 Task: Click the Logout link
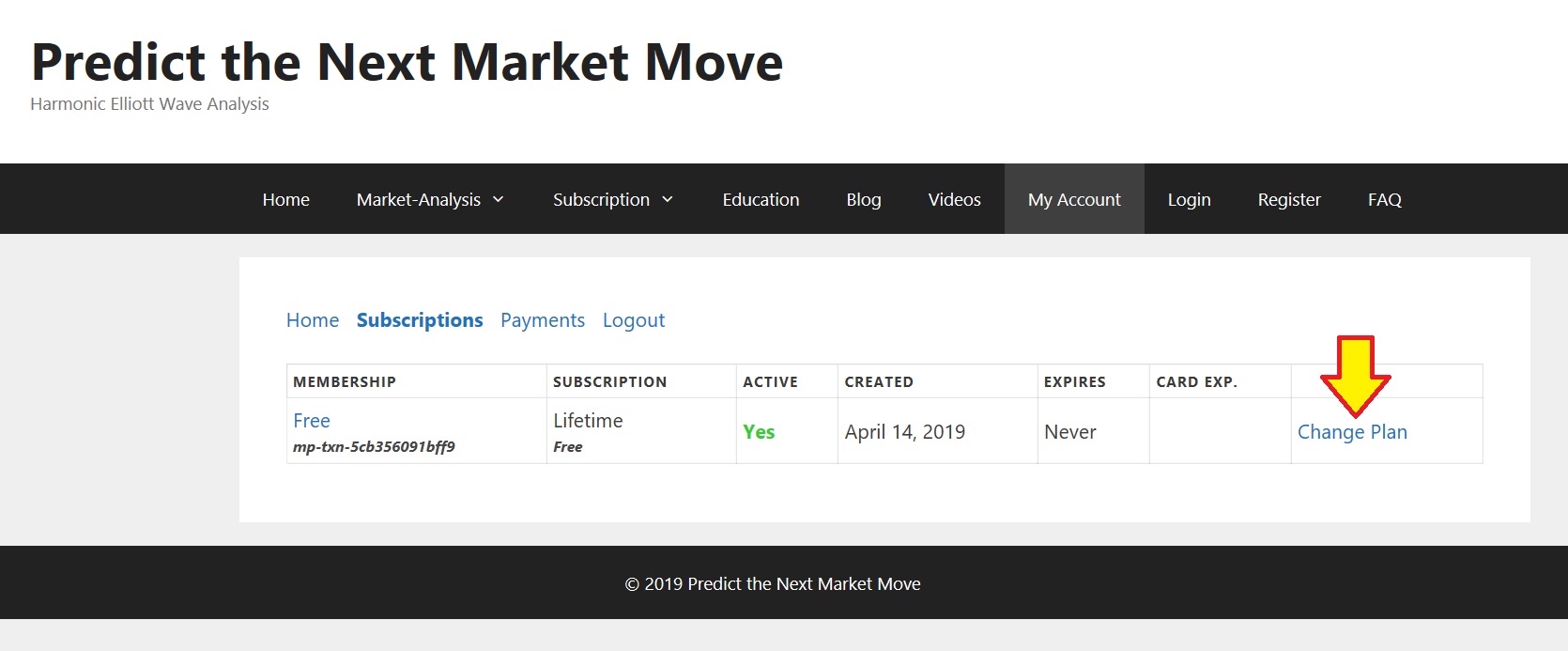coord(634,320)
